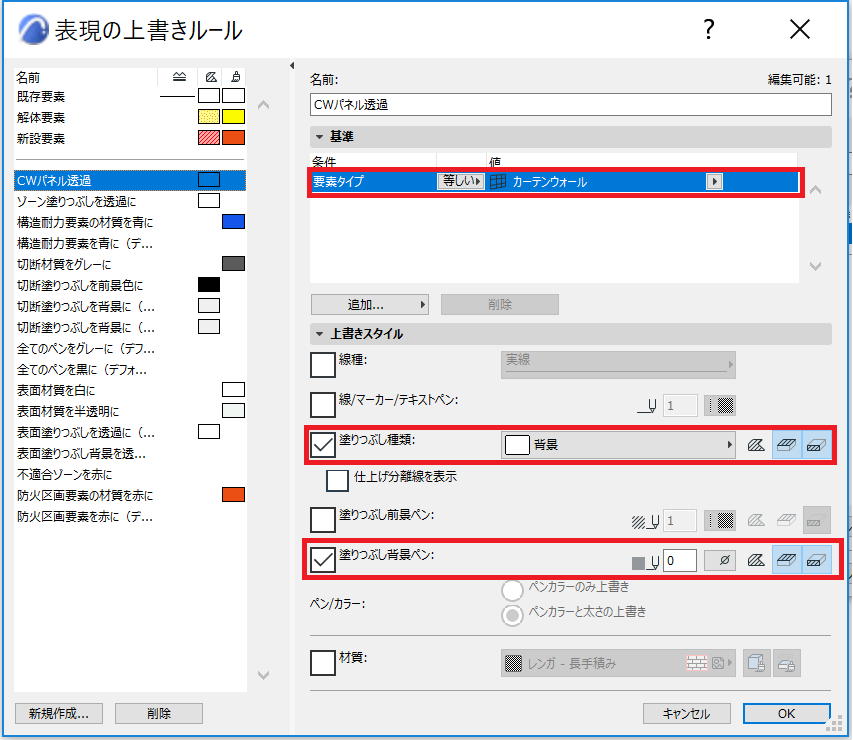The height and width of the screenshot is (740, 853).
Task: Click background pen number field showing 0
Action: [x=679, y=560]
